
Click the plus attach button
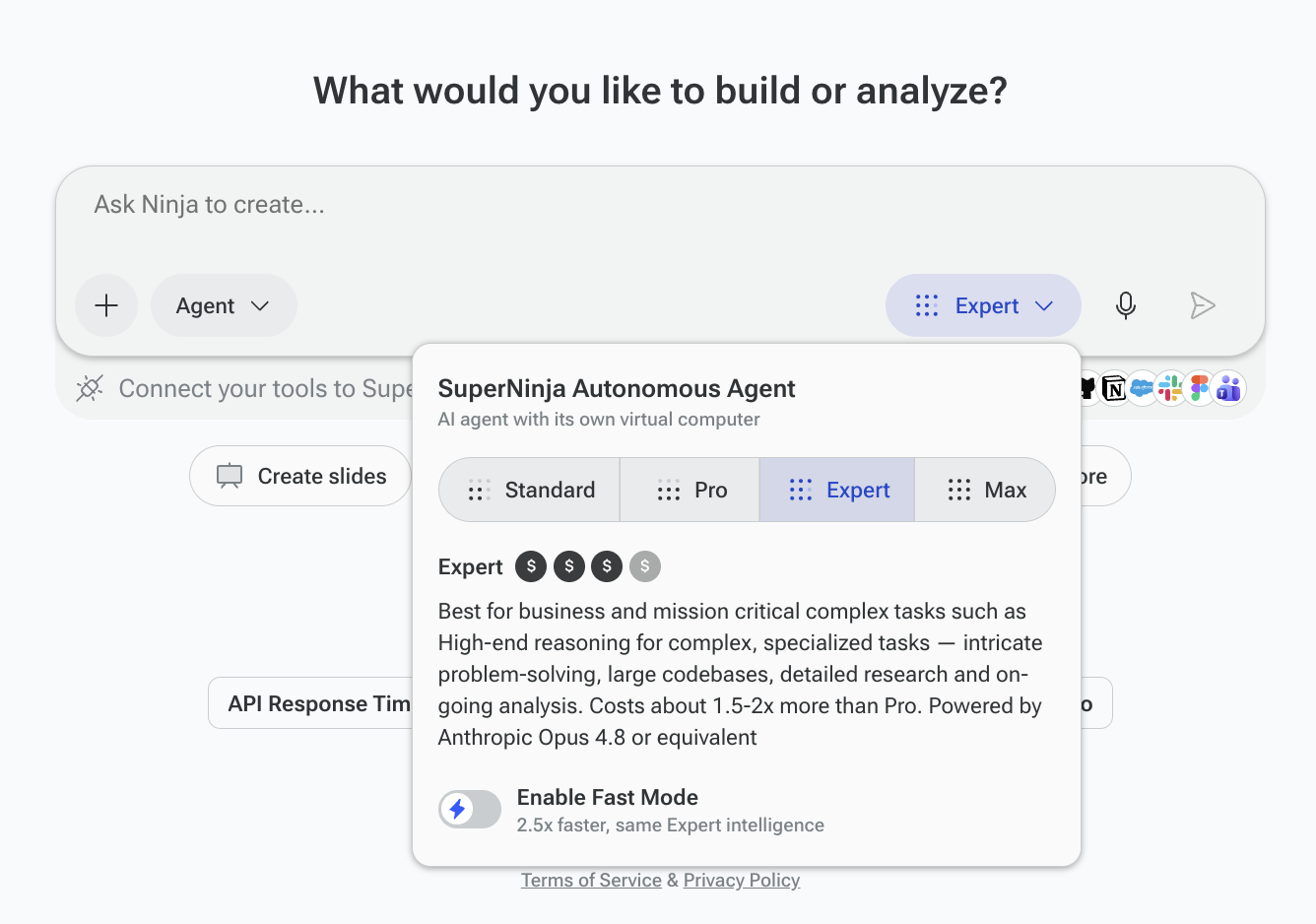106,305
